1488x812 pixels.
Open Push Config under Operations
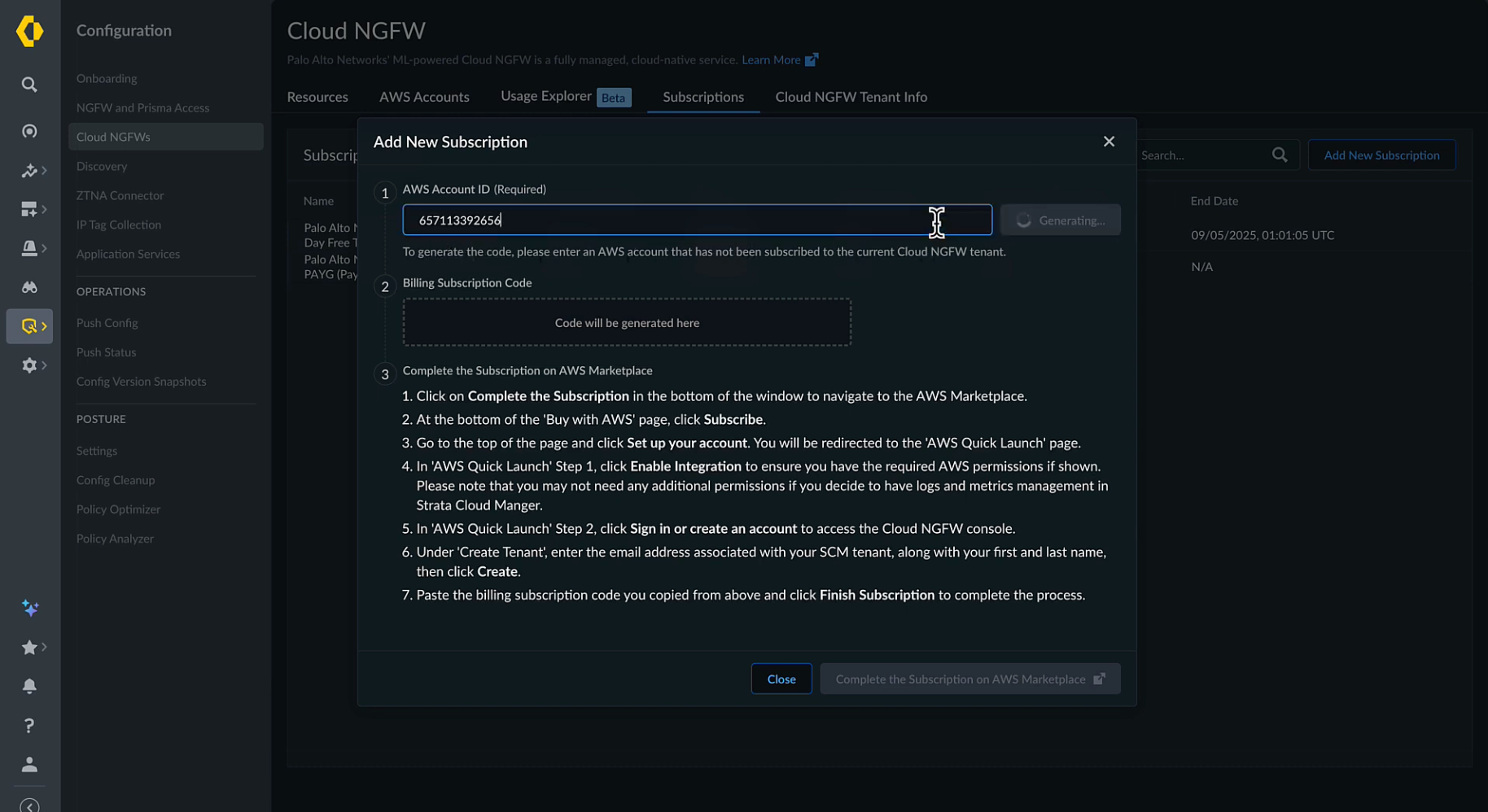tap(107, 323)
